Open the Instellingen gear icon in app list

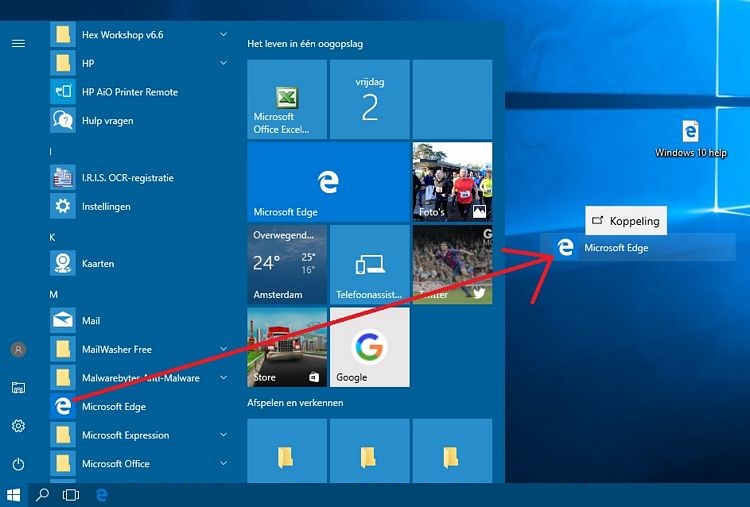click(63, 206)
